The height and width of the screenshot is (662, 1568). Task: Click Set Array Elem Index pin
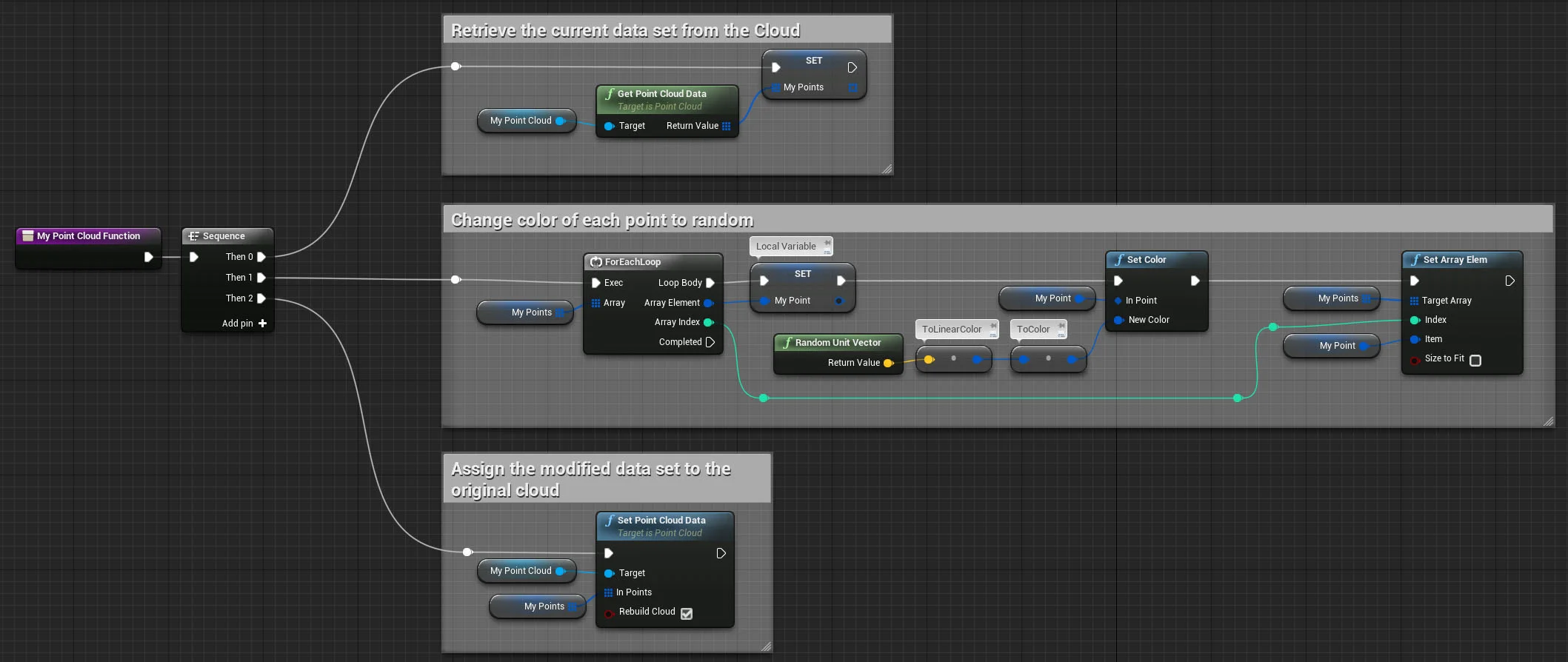coord(1415,320)
